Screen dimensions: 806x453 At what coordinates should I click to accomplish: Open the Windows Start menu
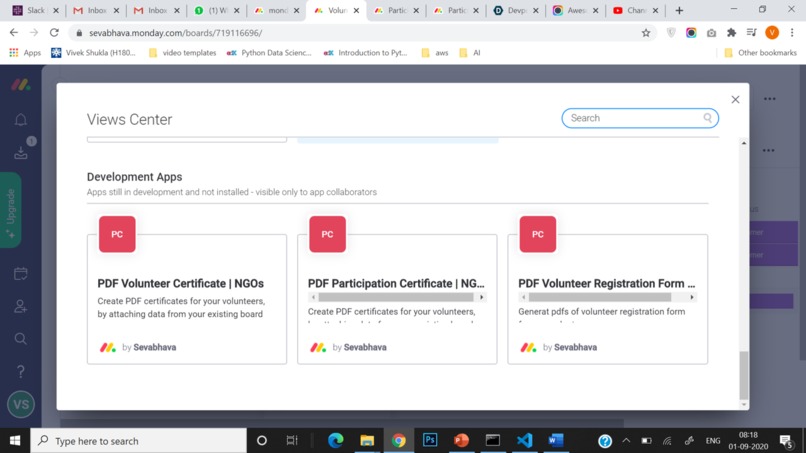15,441
